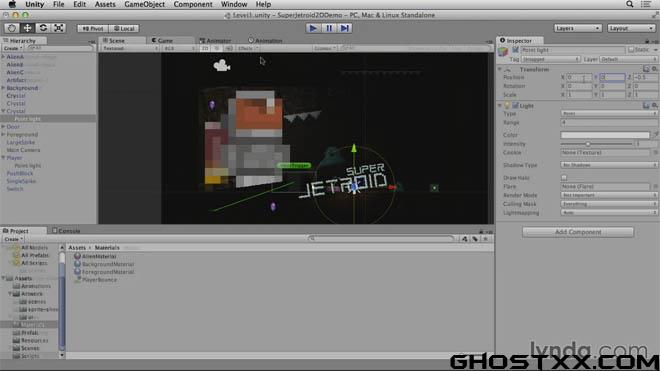The height and width of the screenshot is (371, 660).
Task: Click the Range input field
Action: pyautogui.click(x=609, y=123)
